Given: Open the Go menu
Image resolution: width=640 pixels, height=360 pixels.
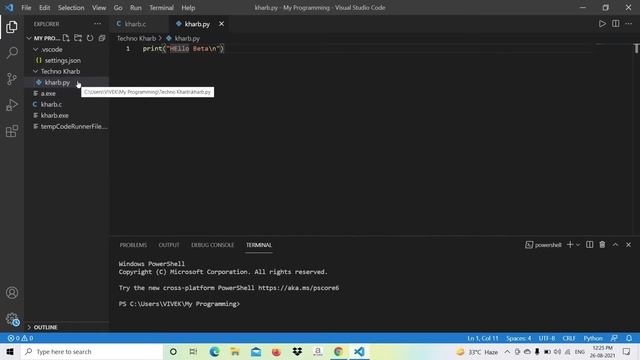Looking at the screenshot, I should pyautogui.click(x=118, y=7).
